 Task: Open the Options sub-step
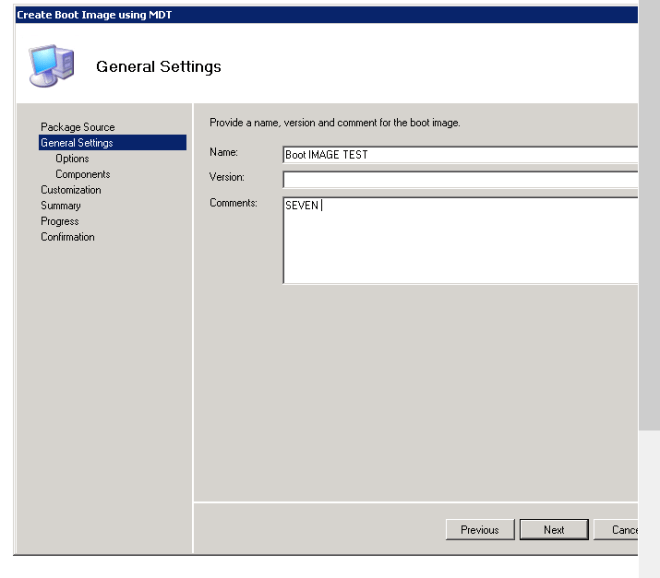point(71,158)
